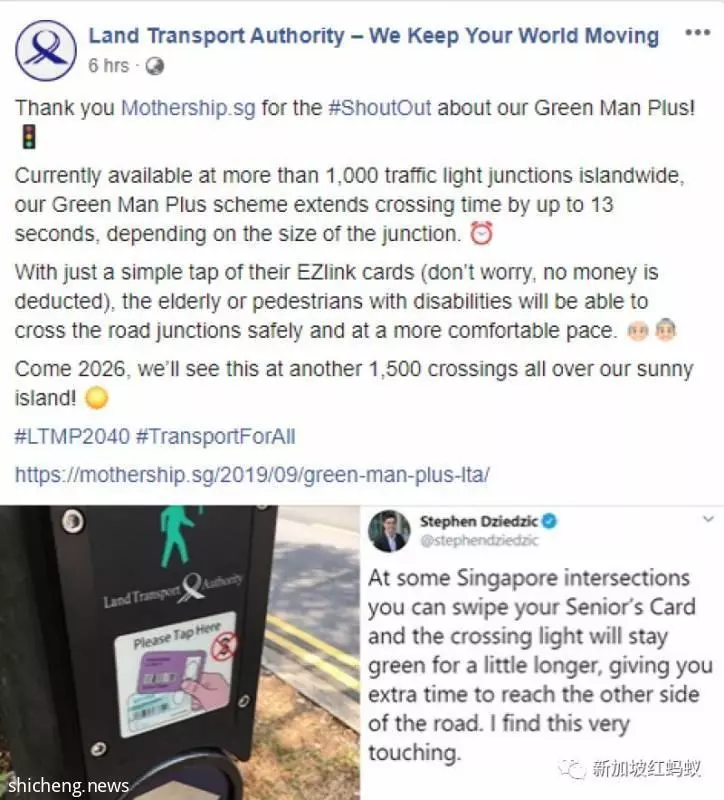Click the @stephendziedzic handle
The image size is (724, 800).
pos(479,541)
